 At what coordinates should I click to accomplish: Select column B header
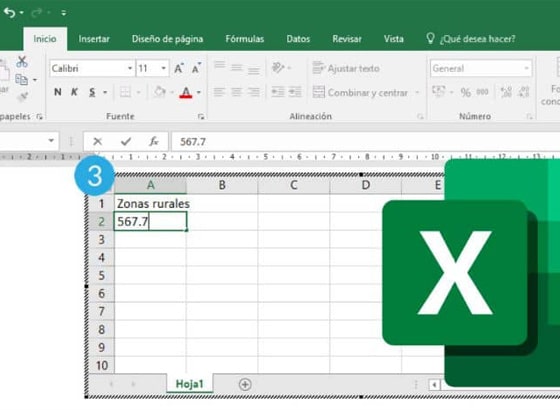tap(222, 185)
